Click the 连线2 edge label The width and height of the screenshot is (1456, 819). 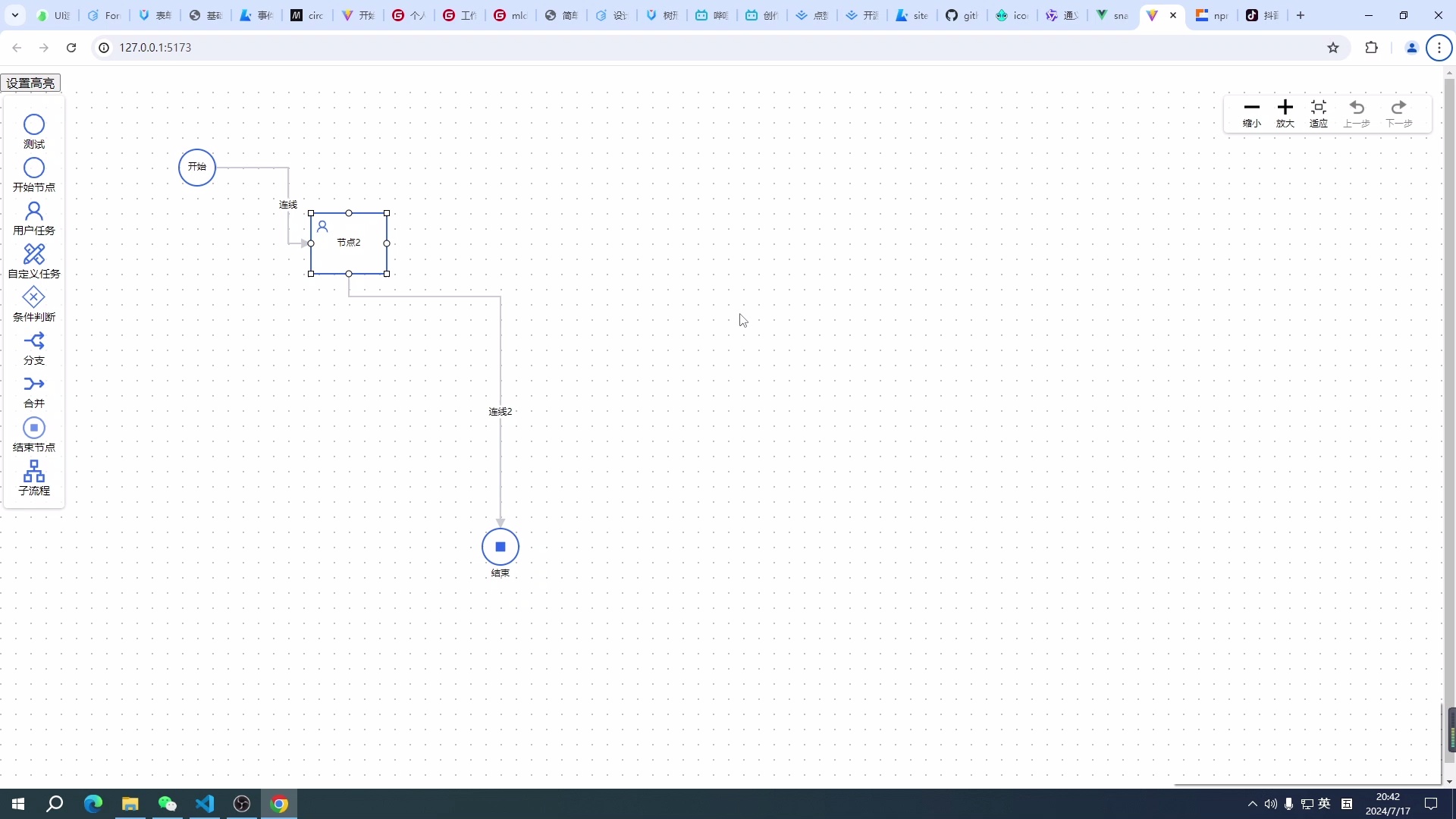pyautogui.click(x=500, y=412)
